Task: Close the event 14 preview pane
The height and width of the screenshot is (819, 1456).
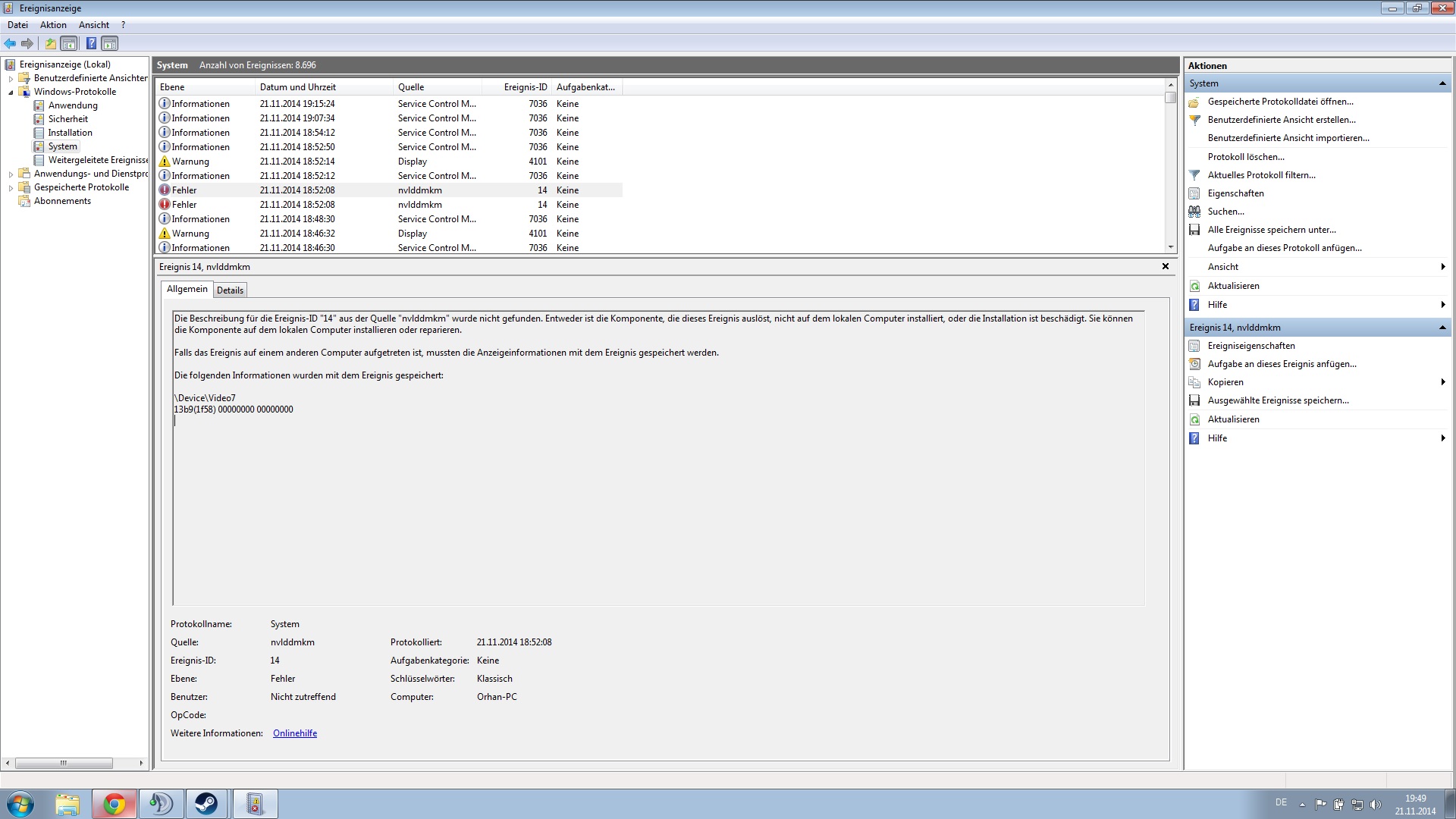Action: click(1166, 266)
